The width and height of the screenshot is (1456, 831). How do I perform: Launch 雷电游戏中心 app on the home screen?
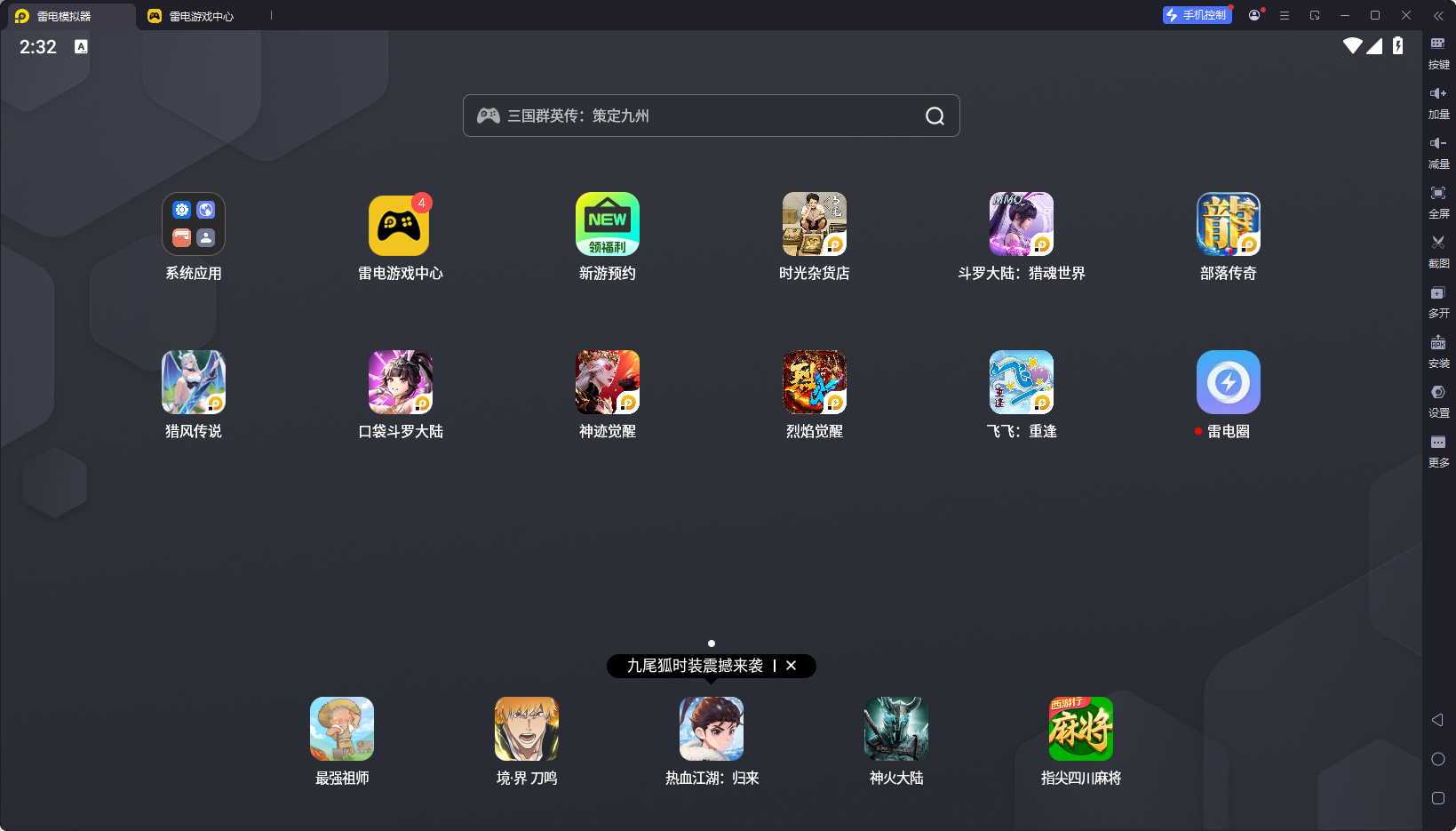pos(400,224)
